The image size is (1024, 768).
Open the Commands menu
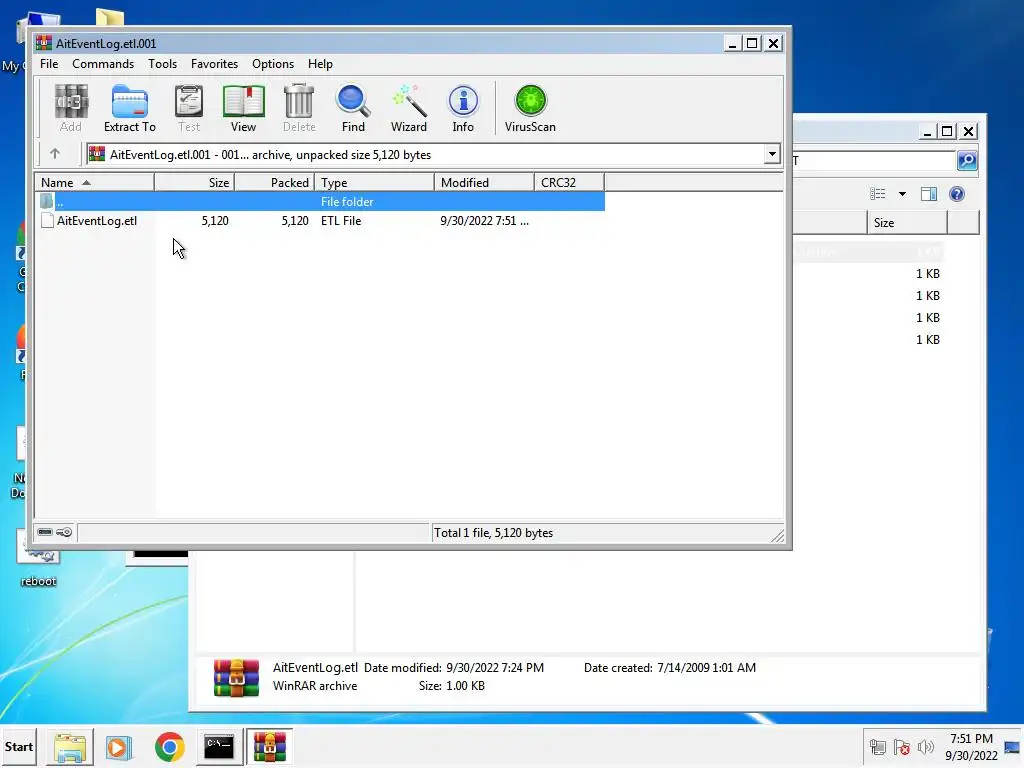coord(103,64)
